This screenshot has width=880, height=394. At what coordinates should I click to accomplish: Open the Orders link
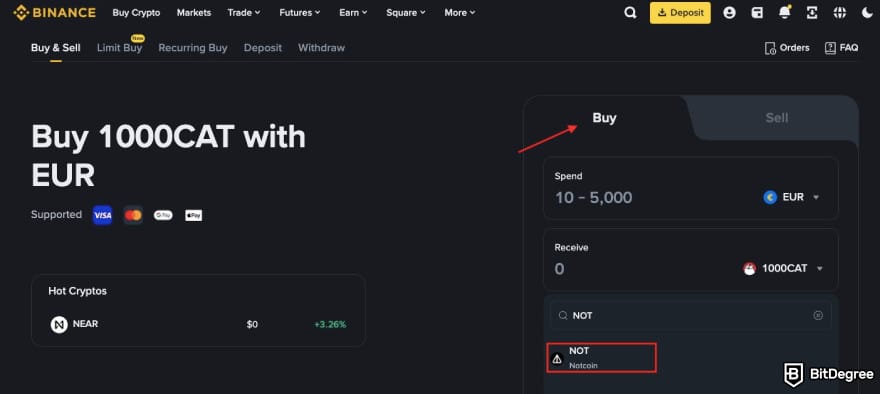click(787, 48)
